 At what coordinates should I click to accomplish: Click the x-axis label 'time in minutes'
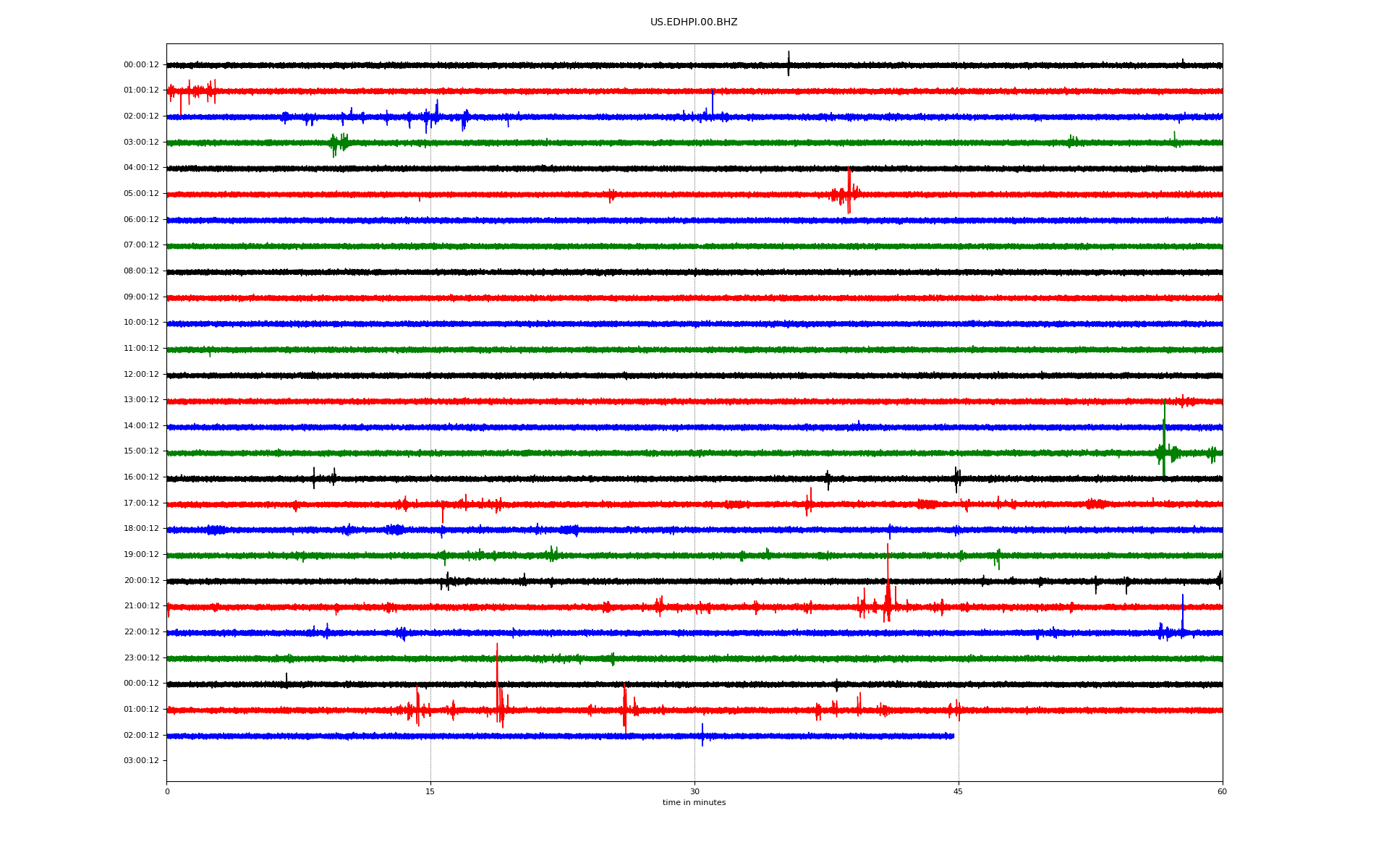694,803
